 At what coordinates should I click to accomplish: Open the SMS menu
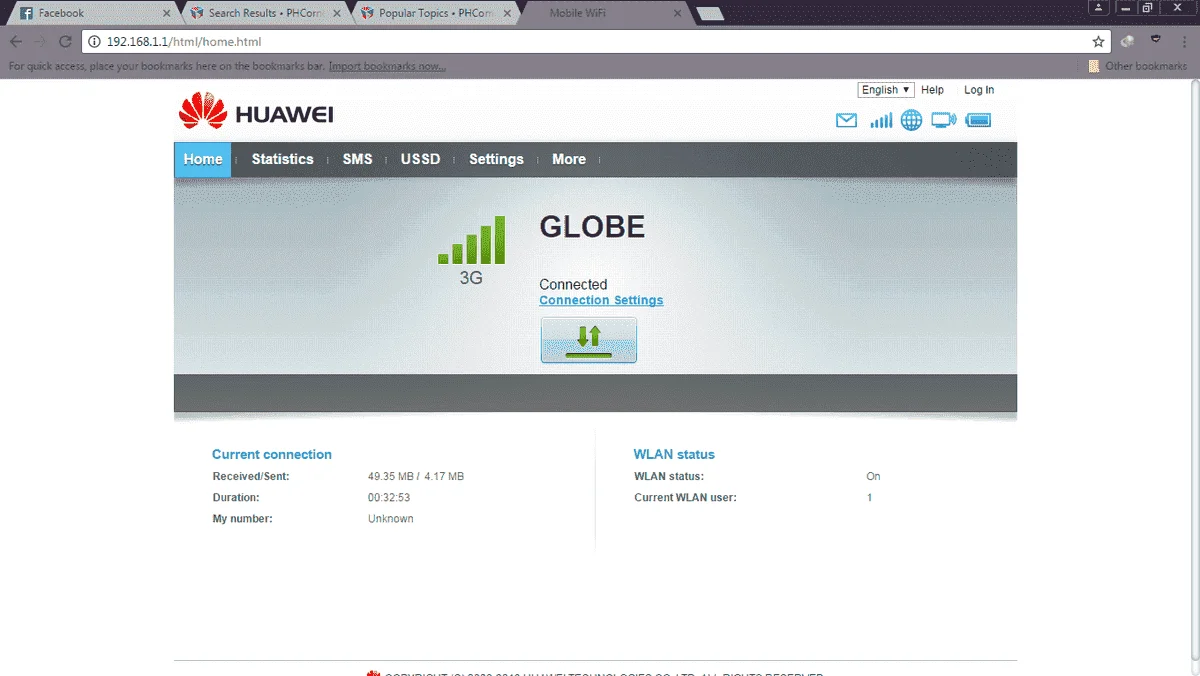coord(357,159)
